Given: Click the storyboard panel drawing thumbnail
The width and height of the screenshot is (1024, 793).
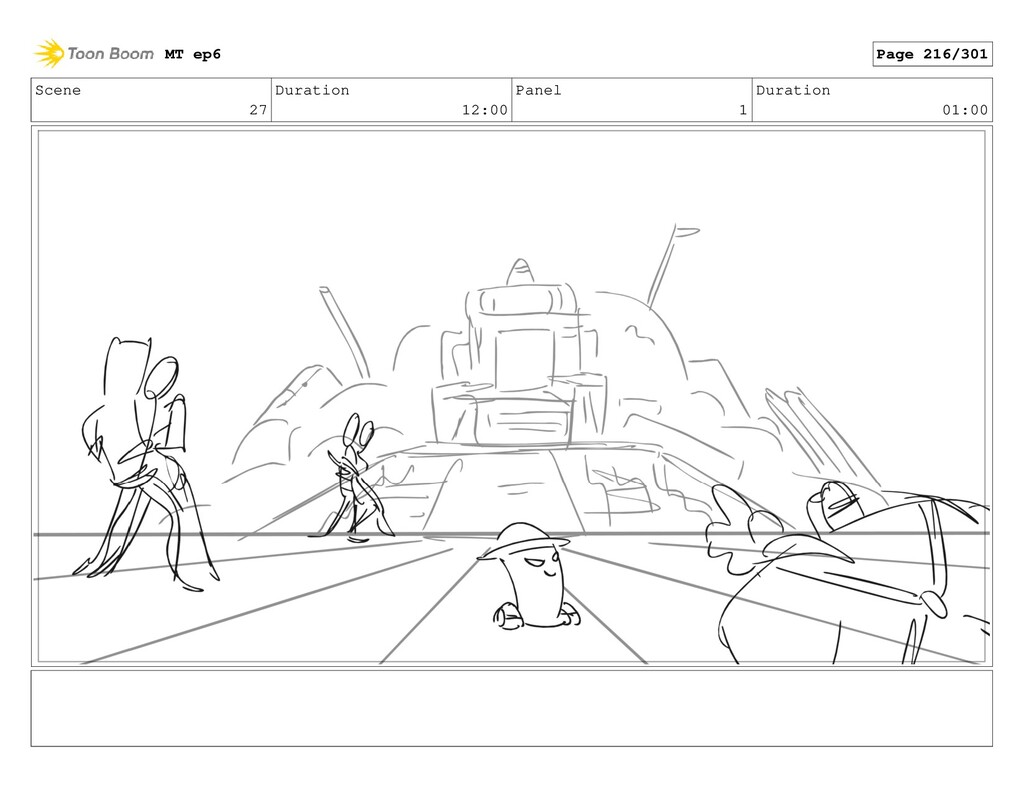Looking at the screenshot, I should point(511,396).
